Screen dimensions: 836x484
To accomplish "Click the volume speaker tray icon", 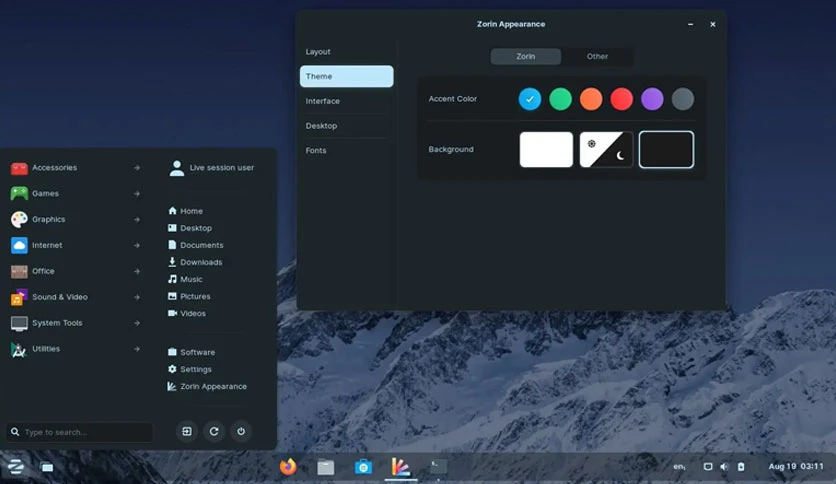I will tap(724, 466).
